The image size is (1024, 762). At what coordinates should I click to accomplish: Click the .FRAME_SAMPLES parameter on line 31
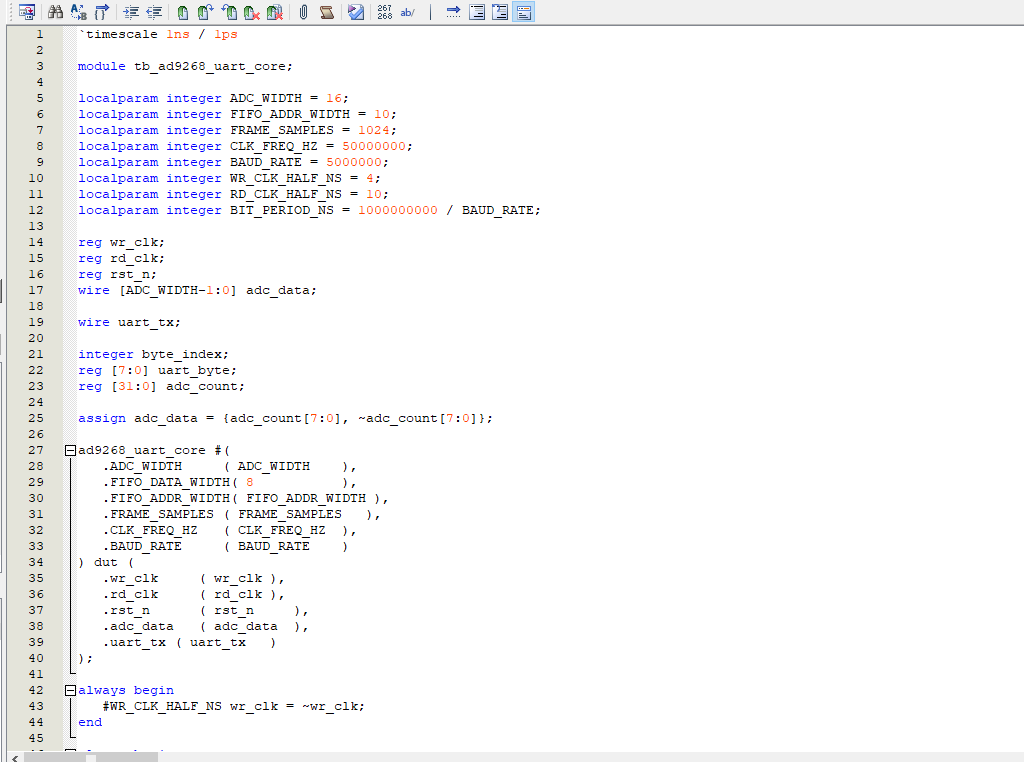158,515
